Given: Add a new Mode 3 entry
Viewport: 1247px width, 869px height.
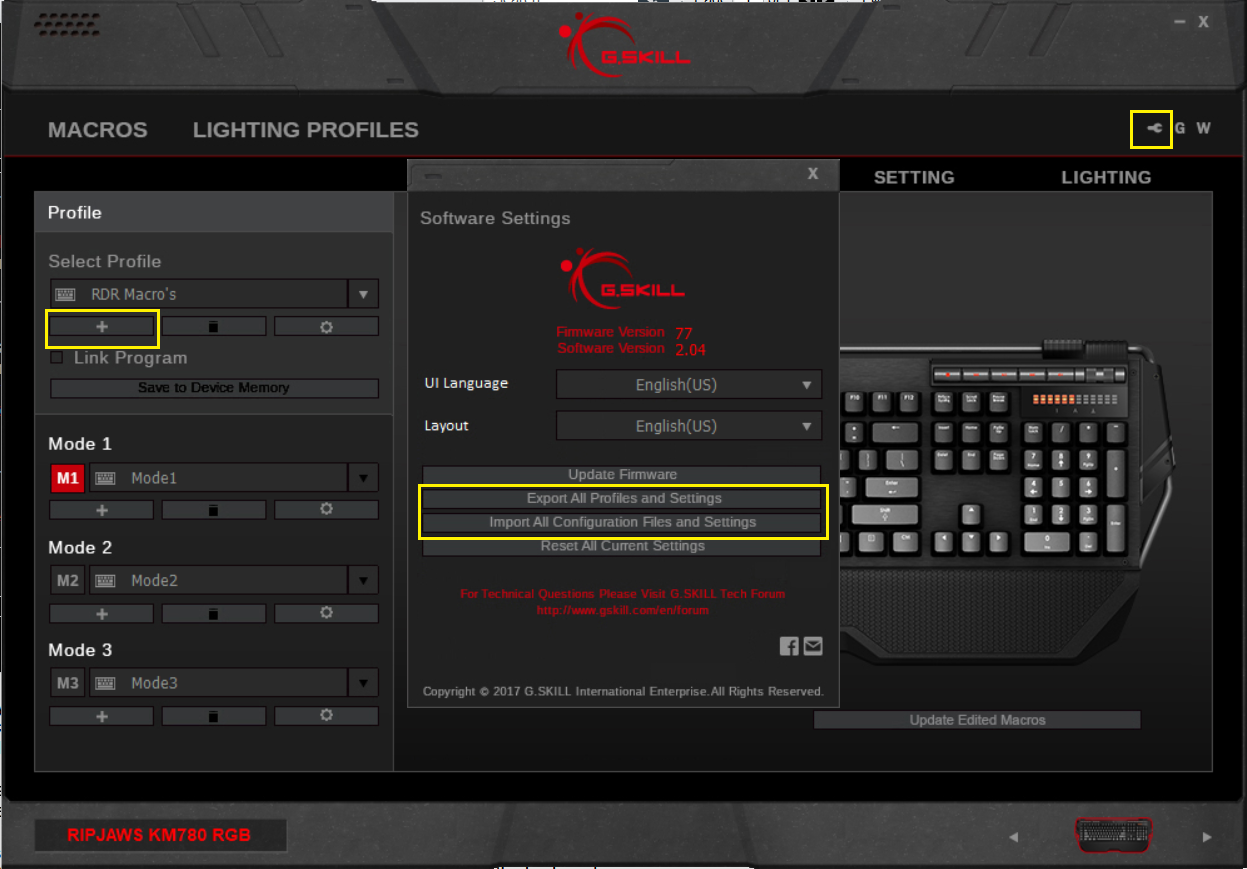Looking at the screenshot, I should (x=101, y=716).
